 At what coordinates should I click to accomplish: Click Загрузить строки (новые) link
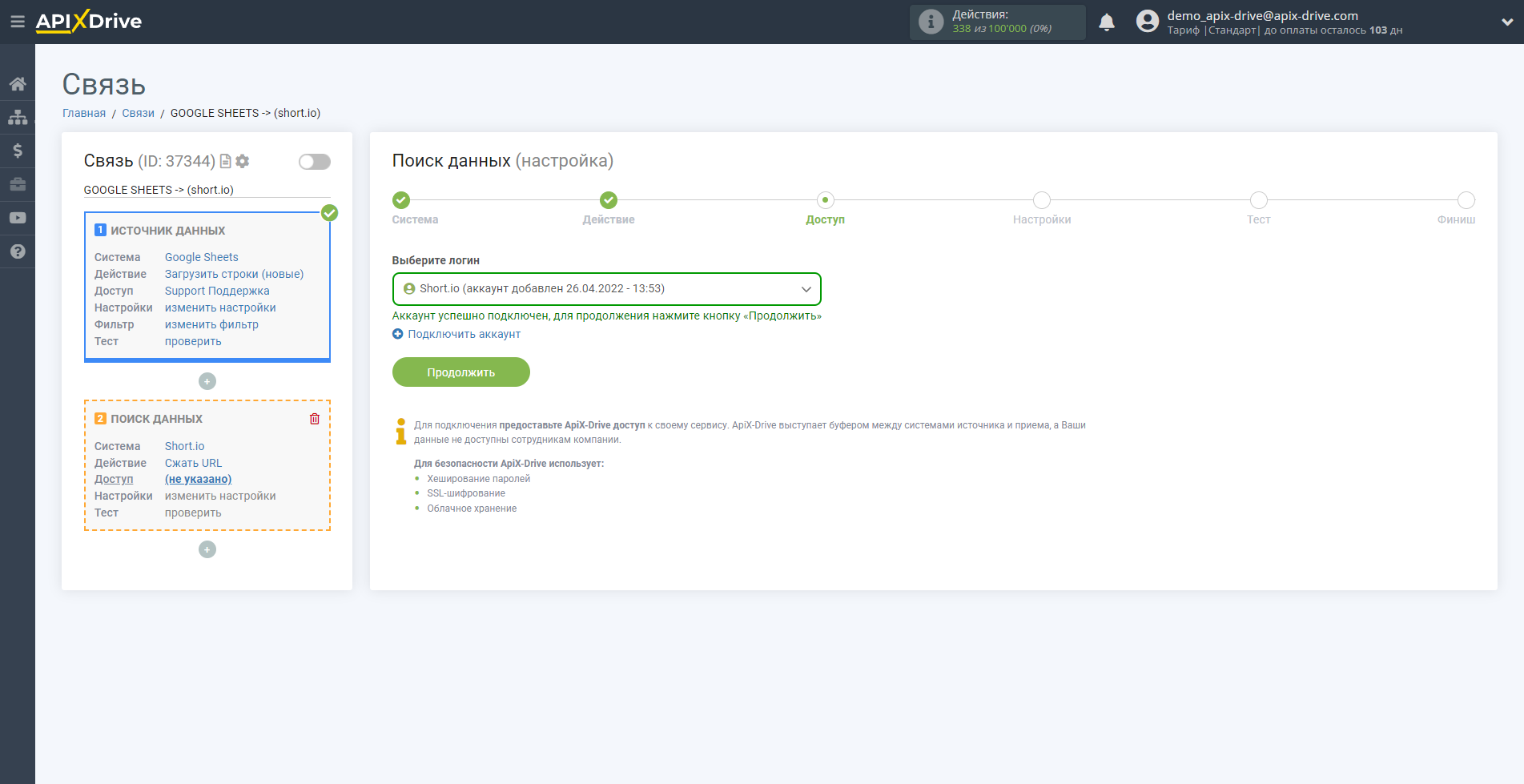tap(235, 274)
